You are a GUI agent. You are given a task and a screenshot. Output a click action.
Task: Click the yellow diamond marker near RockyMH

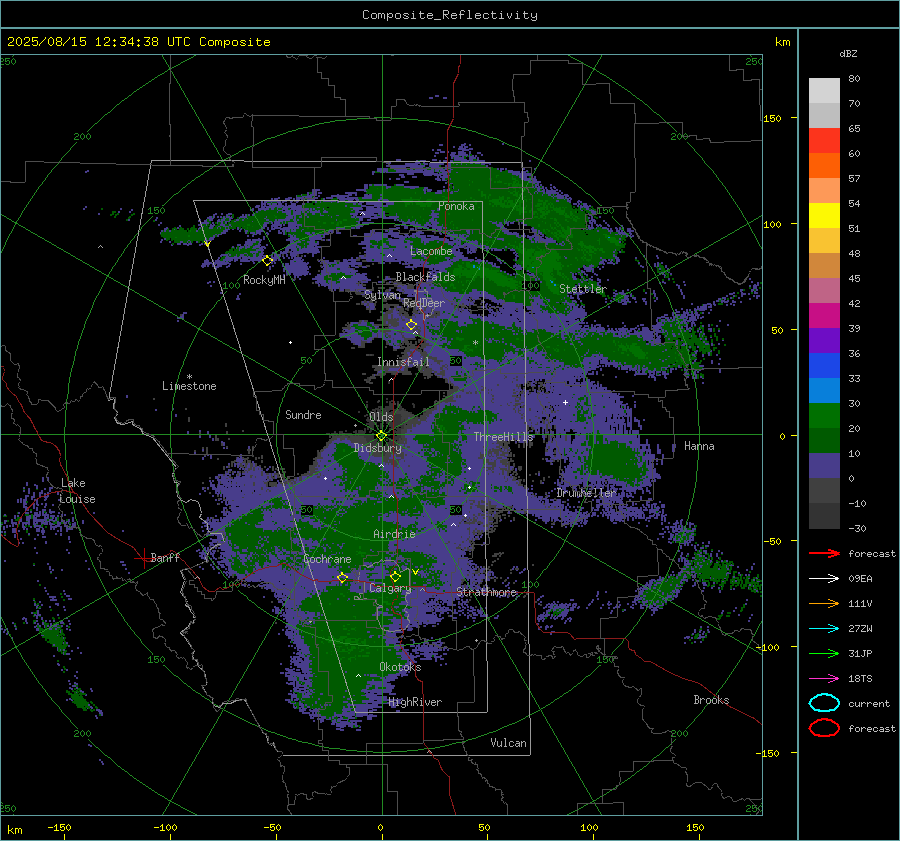pyautogui.click(x=267, y=261)
